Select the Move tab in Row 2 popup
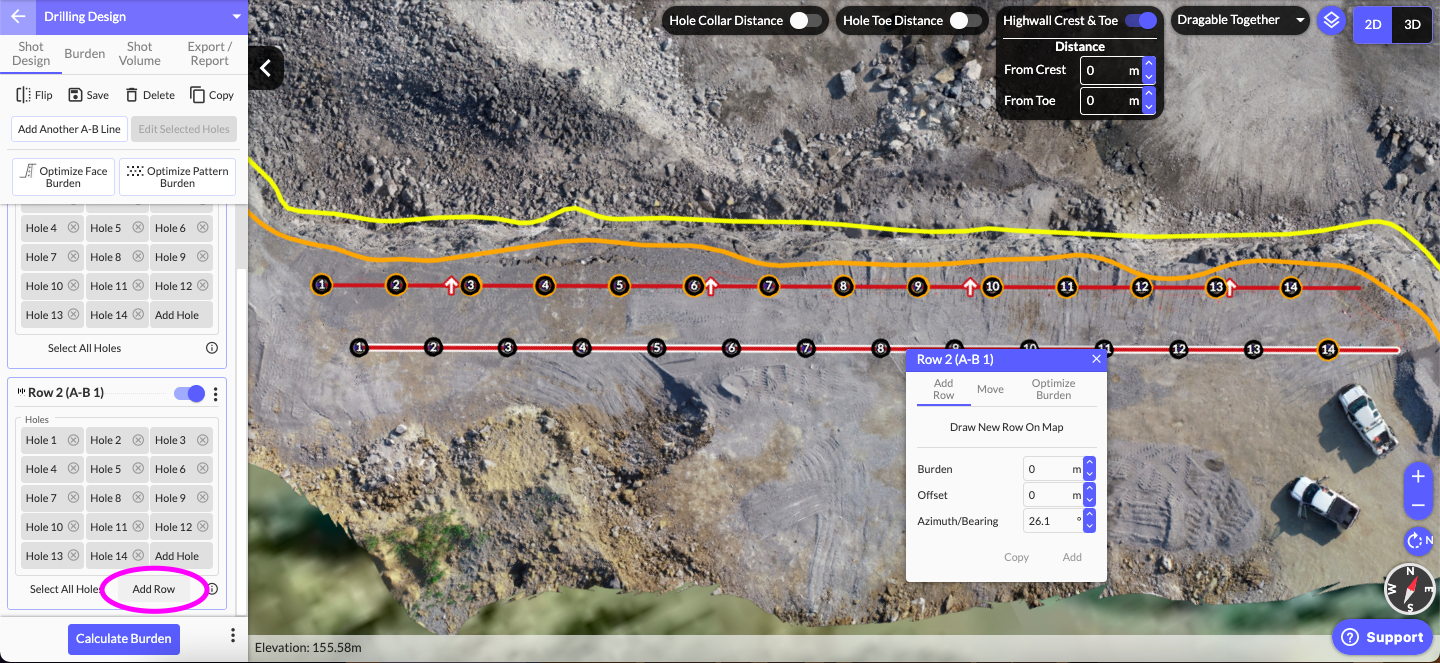Viewport: 1440px width, 663px height. 990,390
